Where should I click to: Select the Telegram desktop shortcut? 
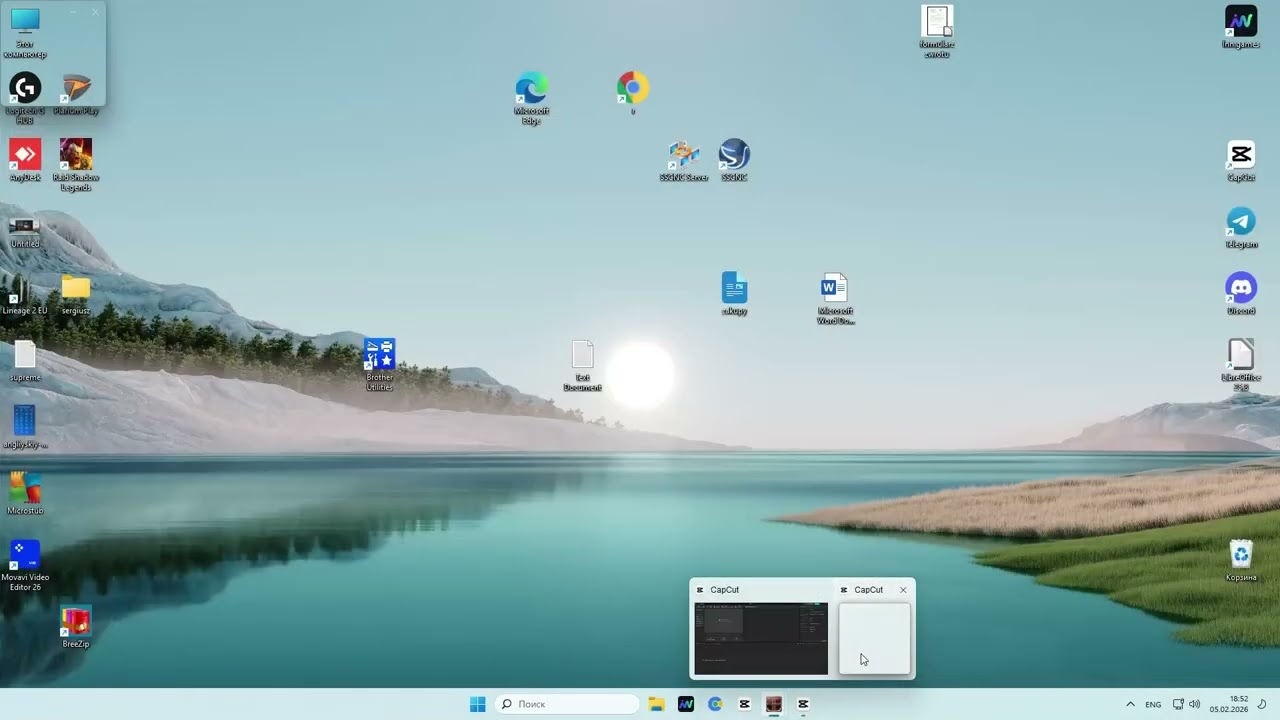[x=1241, y=227]
